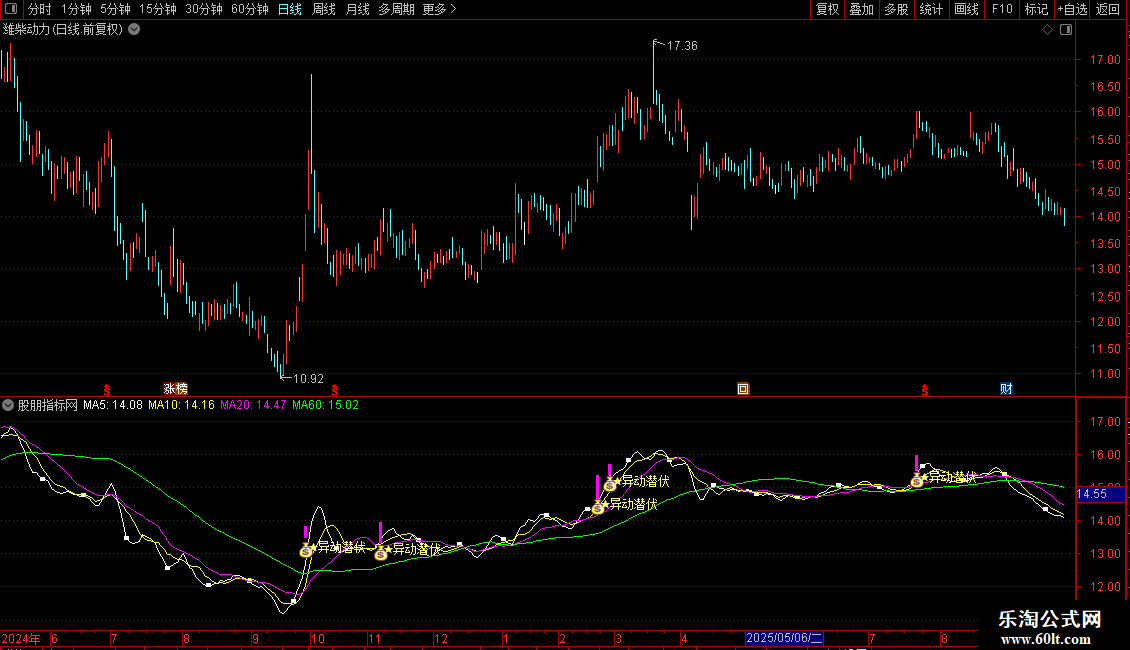Open the 复权 adjustment menu
This screenshot has height=650, width=1130.
[827, 9]
